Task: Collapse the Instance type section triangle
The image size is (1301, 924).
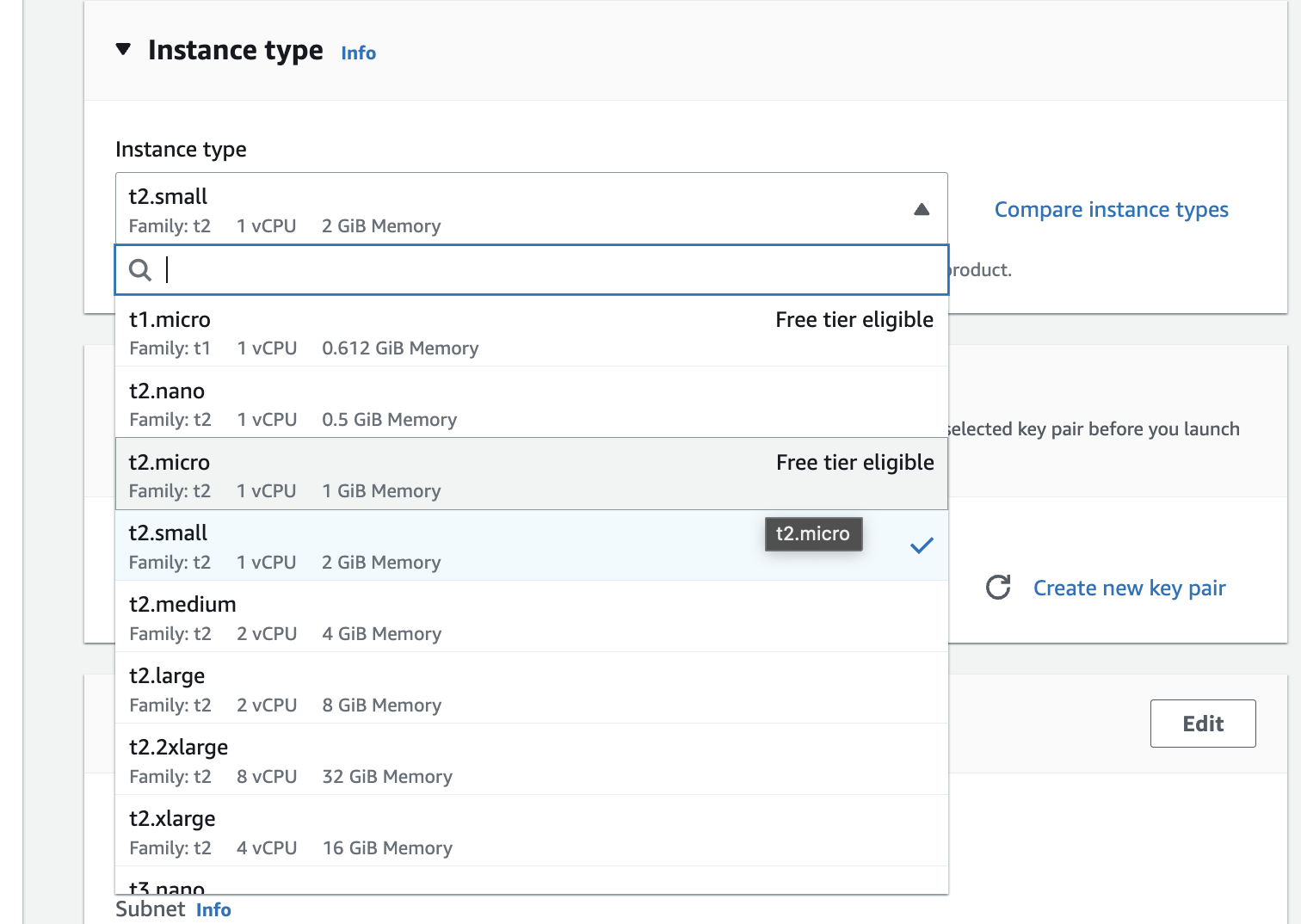Action: click(x=124, y=50)
